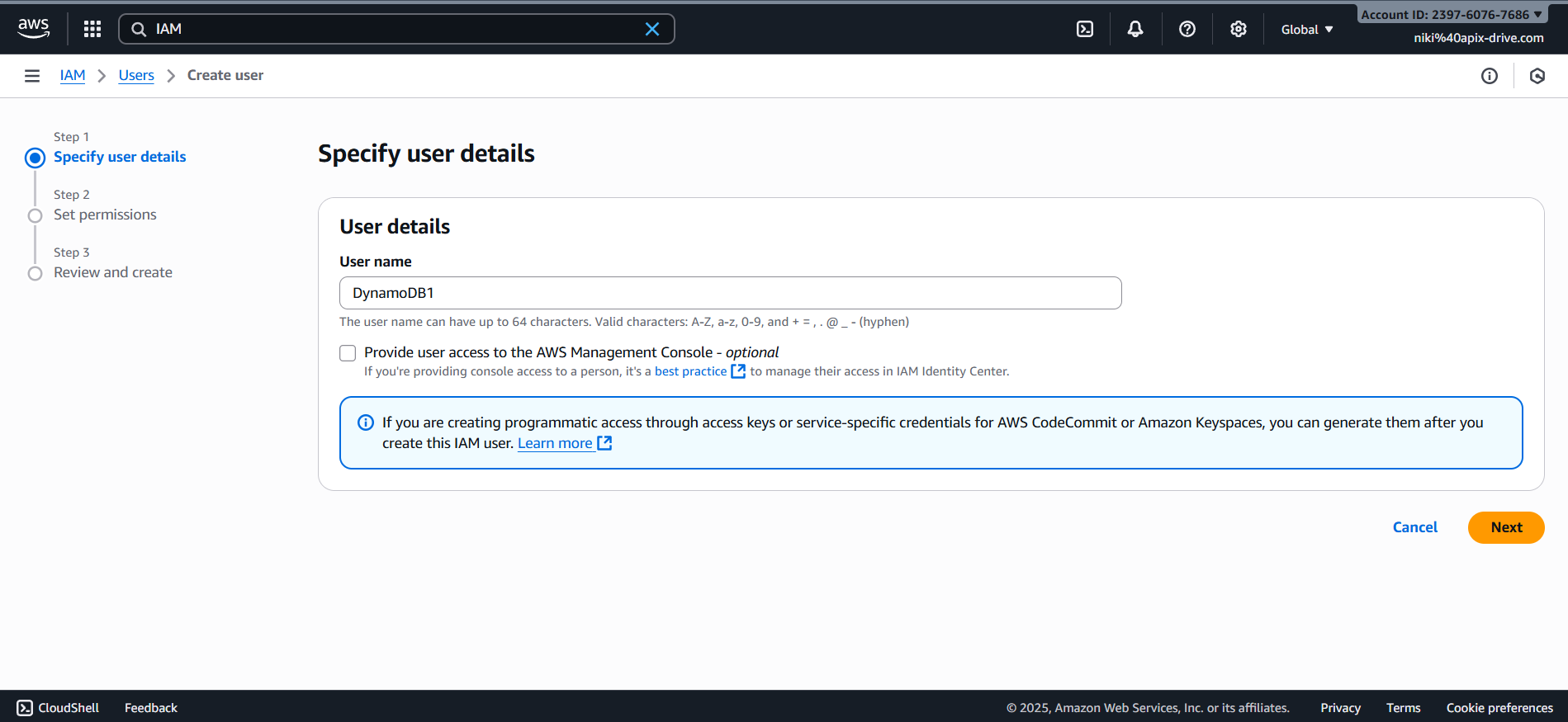1568x722 pixels.
Task: Clear the IAM search text
Action: (x=651, y=29)
